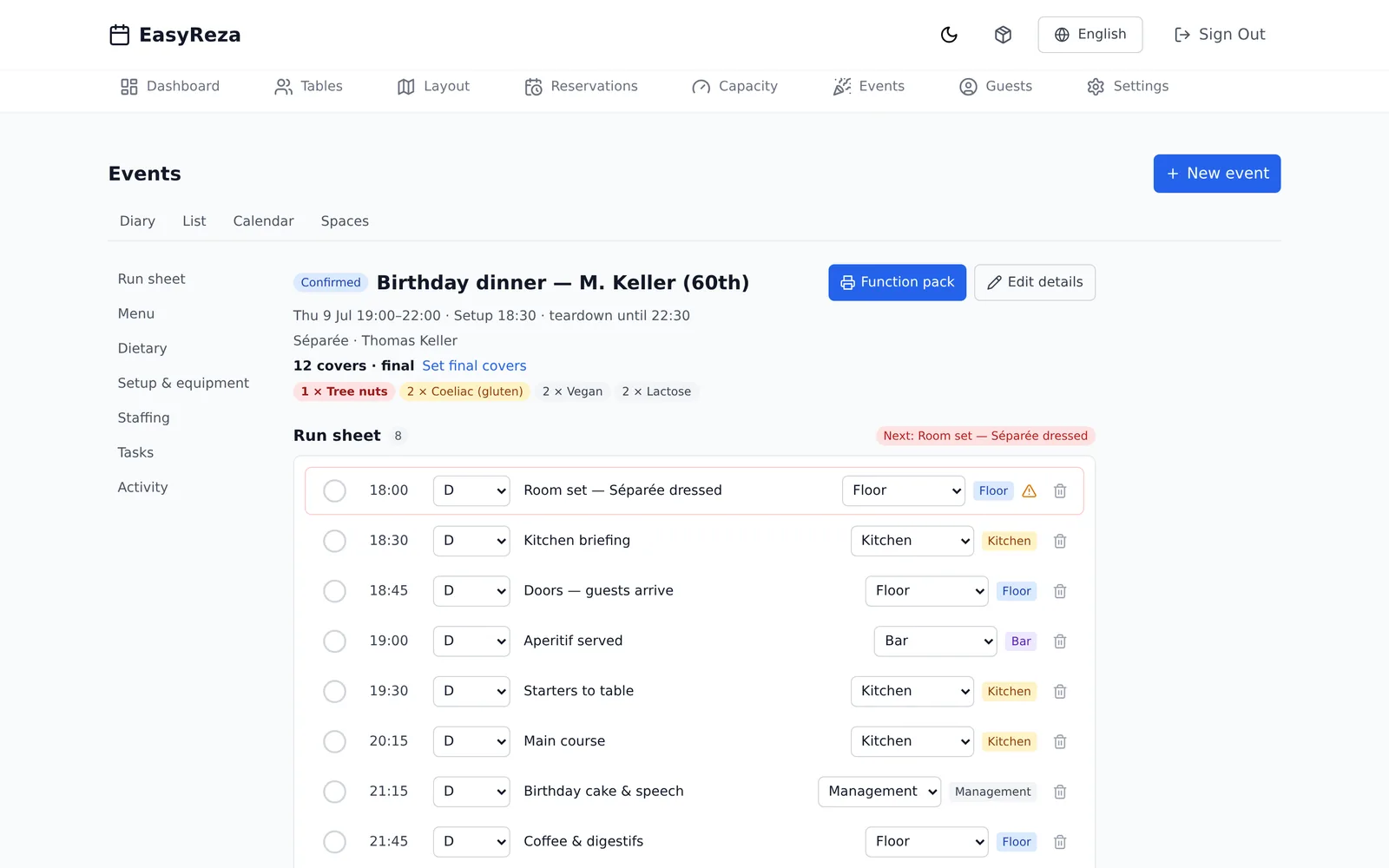Delete the Room set run sheet row
This screenshot has height=868, width=1389.
pos(1060,491)
